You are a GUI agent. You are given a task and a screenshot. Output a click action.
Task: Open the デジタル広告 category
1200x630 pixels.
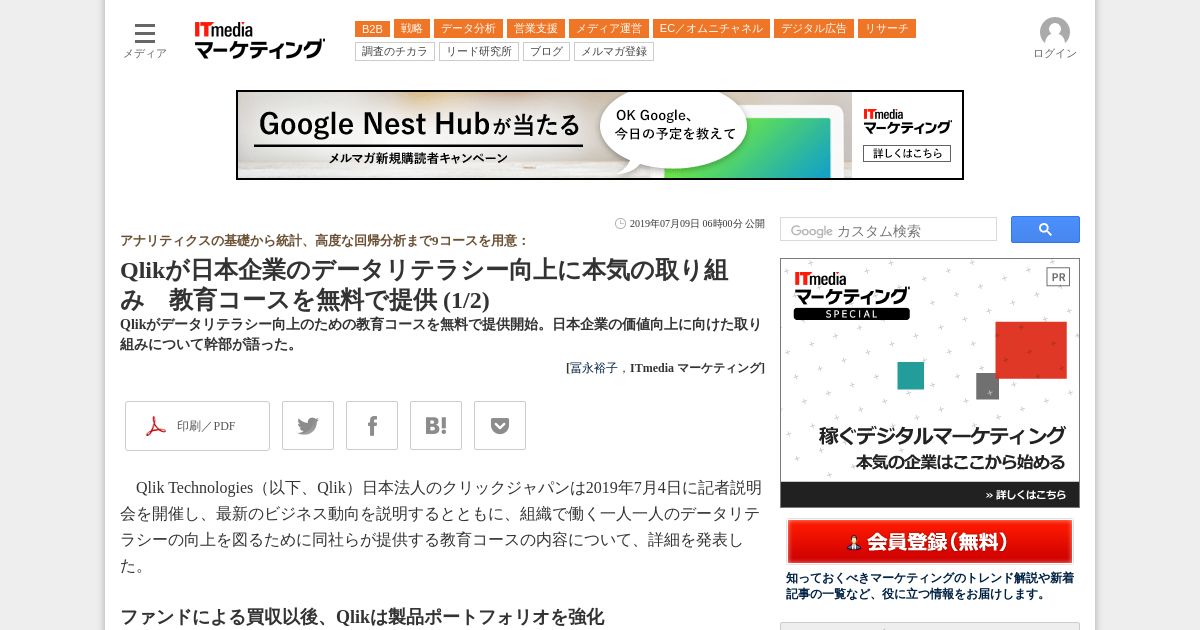click(814, 29)
